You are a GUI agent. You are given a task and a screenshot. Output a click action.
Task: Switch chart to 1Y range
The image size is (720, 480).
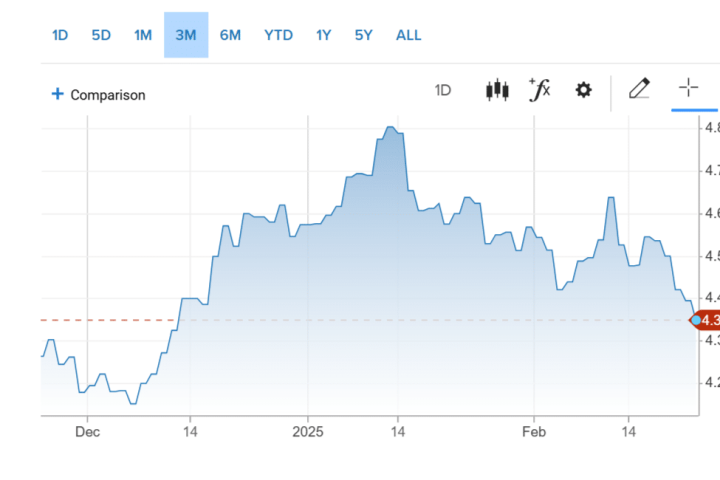[323, 35]
